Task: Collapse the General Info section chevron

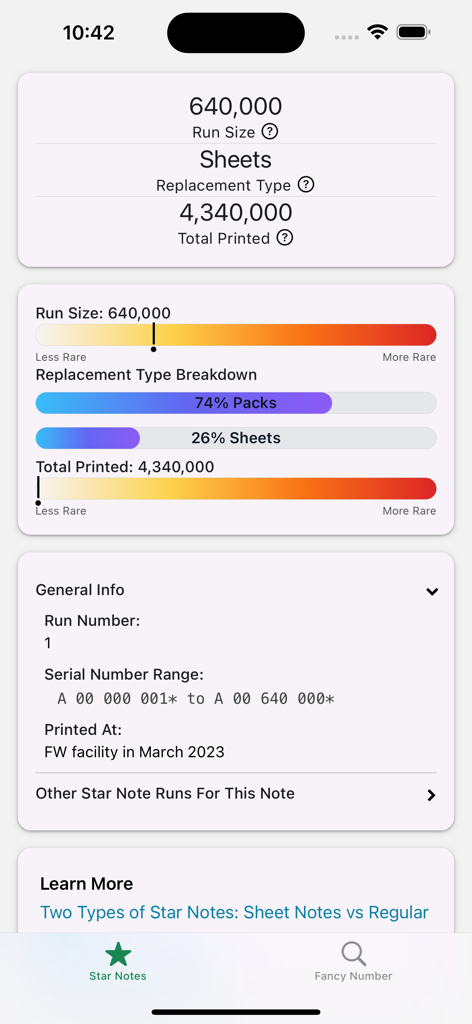Action: pos(432,591)
